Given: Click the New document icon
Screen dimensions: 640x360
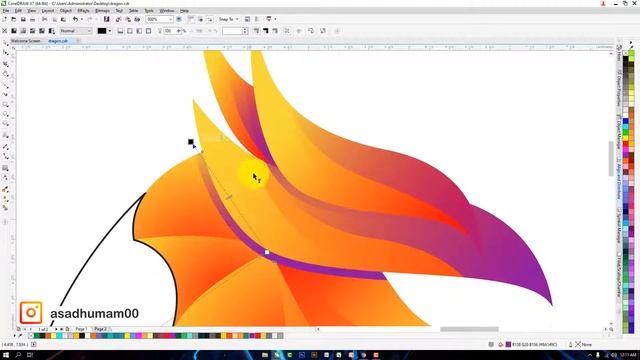Looking at the screenshot, I should point(4,19).
